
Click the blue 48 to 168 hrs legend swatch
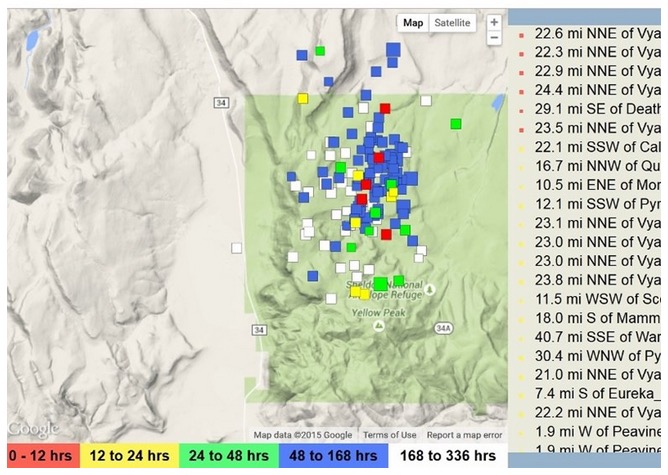click(333, 456)
